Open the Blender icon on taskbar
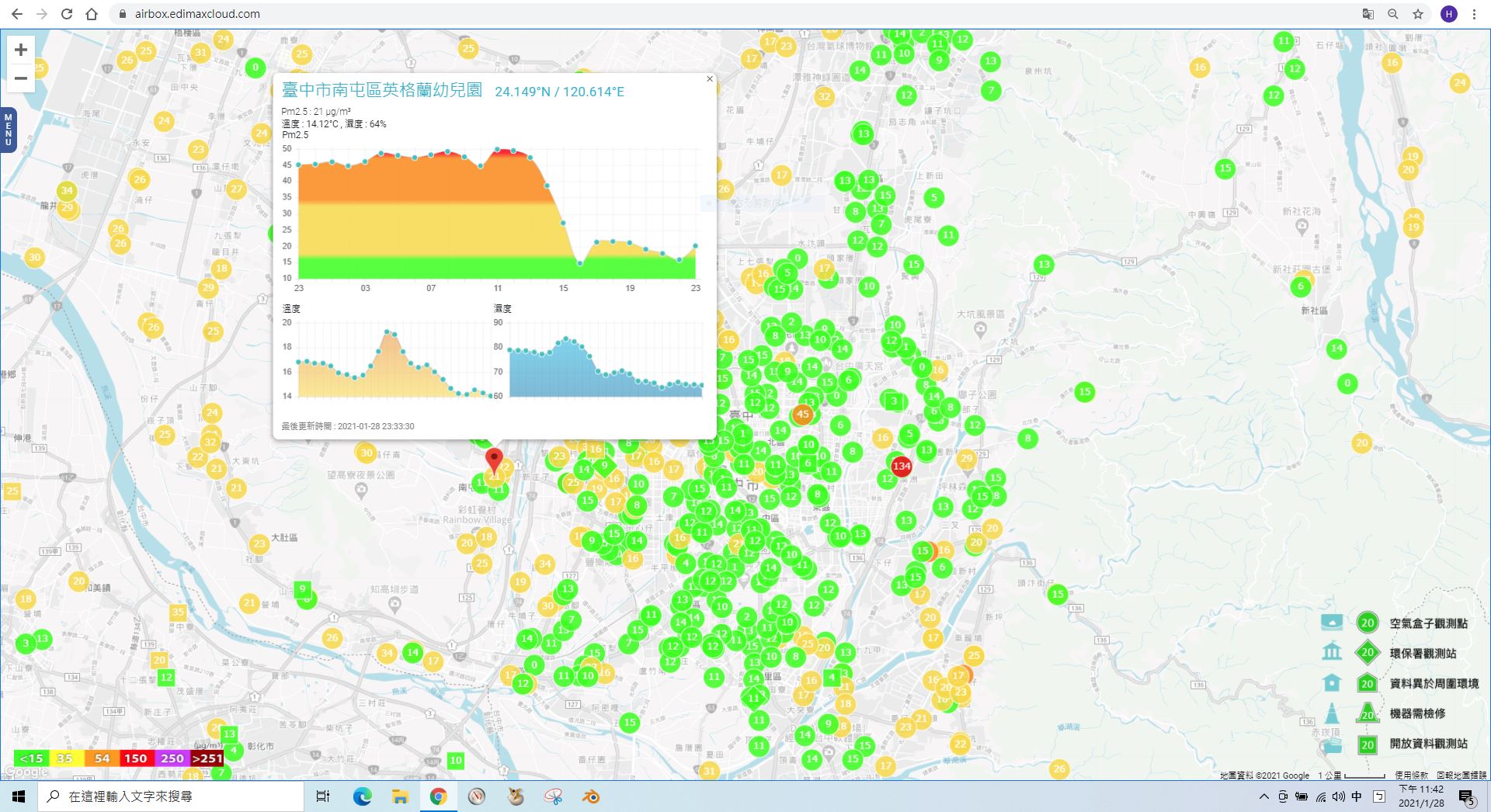 (591, 796)
